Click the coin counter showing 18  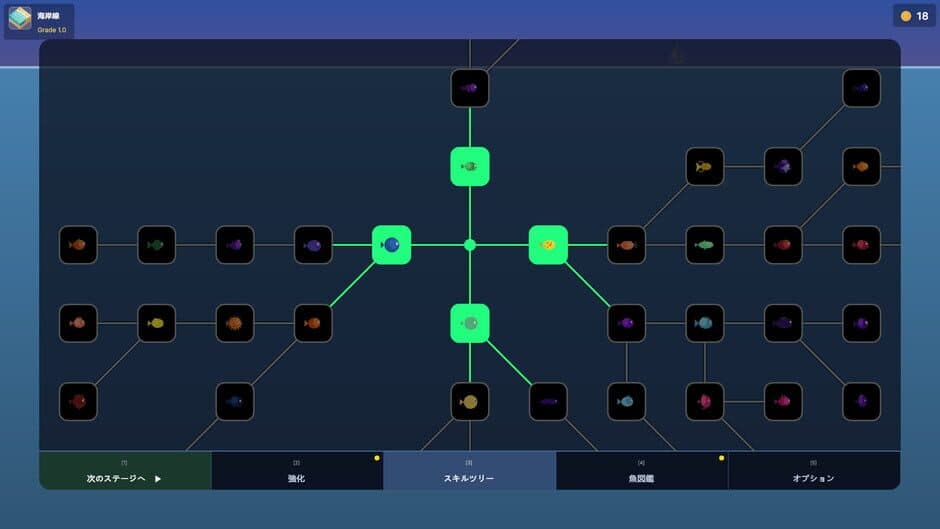click(914, 16)
